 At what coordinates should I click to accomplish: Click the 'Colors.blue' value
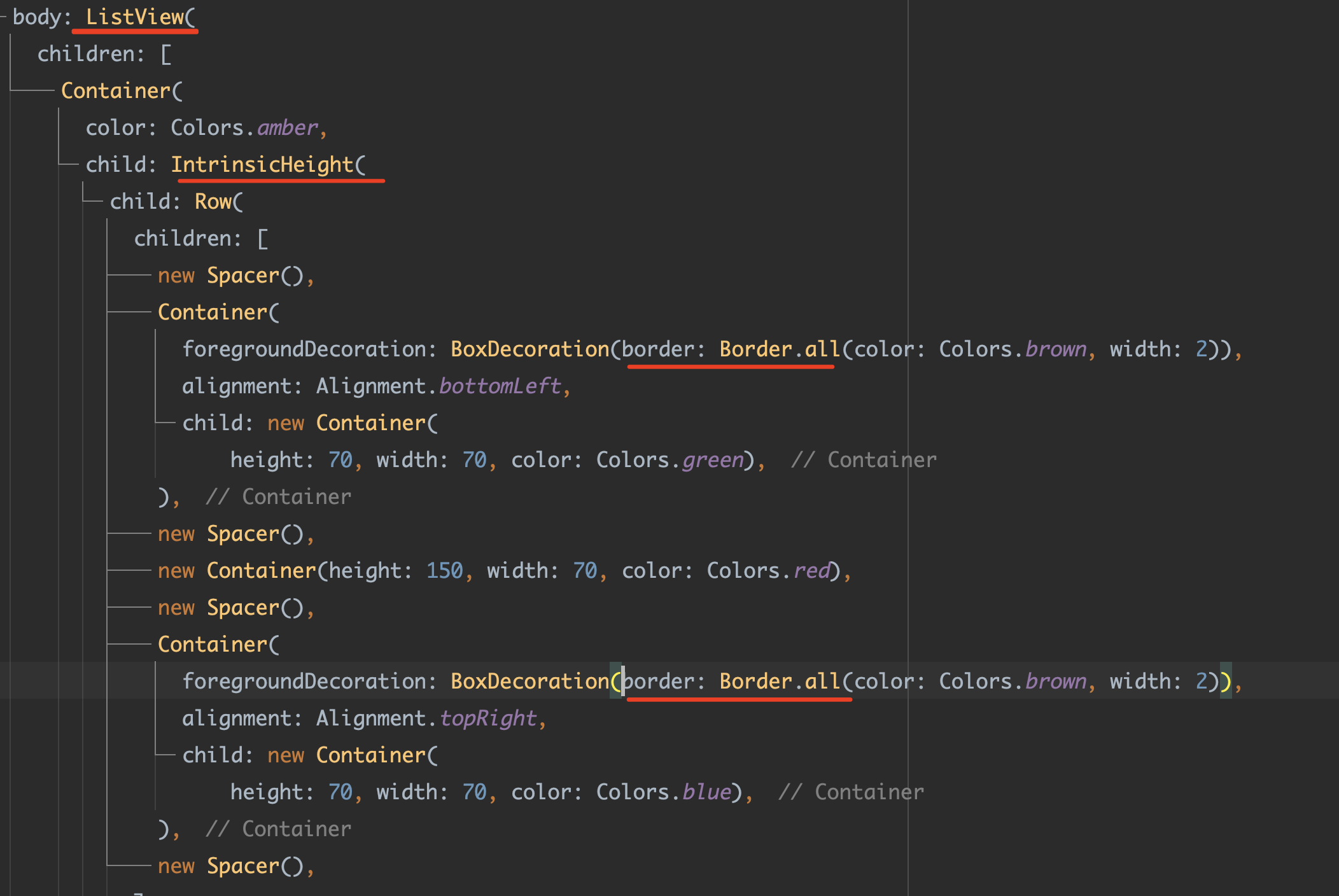click(x=664, y=792)
